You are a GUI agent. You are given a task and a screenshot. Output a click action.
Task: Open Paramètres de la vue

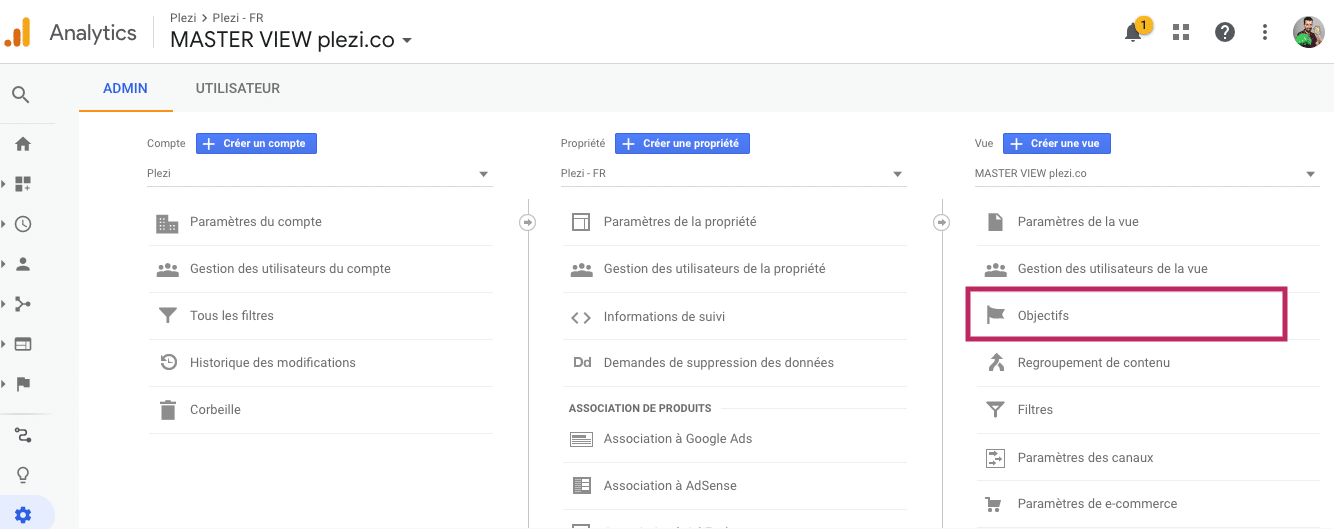click(x=1147, y=222)
